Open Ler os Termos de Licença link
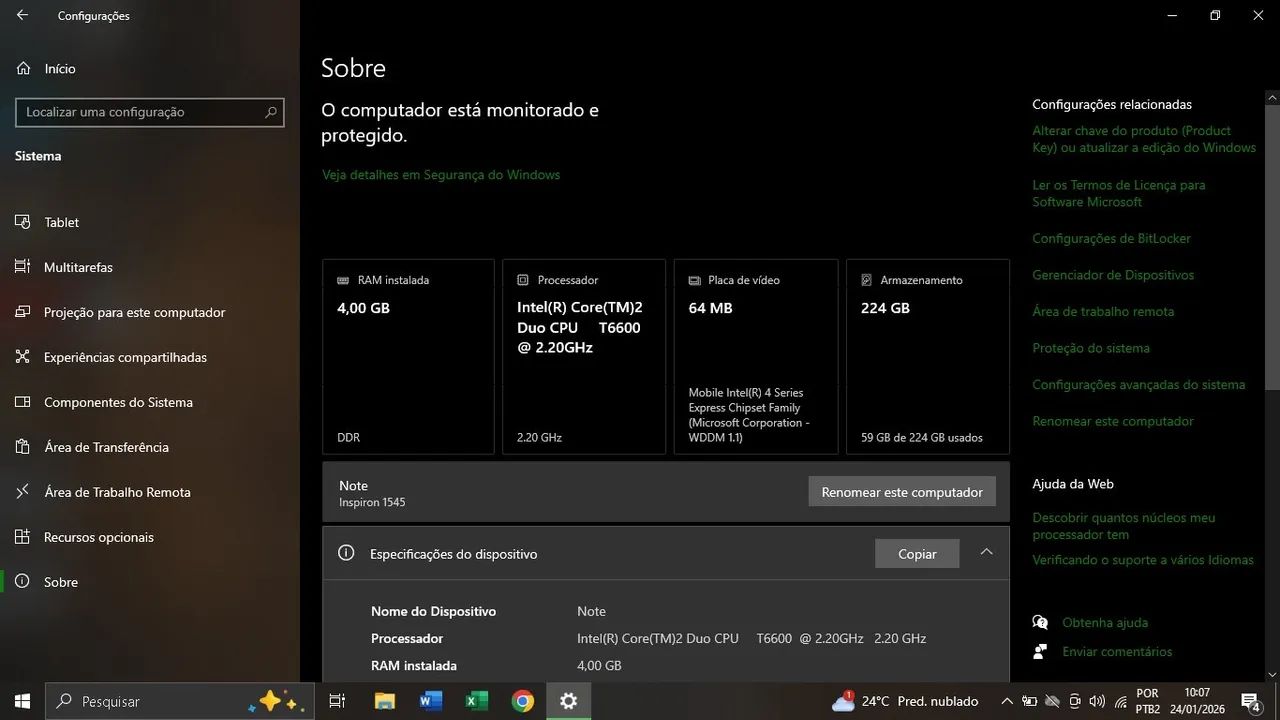This screenshot has width=1280, height=720. pyautogui.click(x=1119, y=193)
